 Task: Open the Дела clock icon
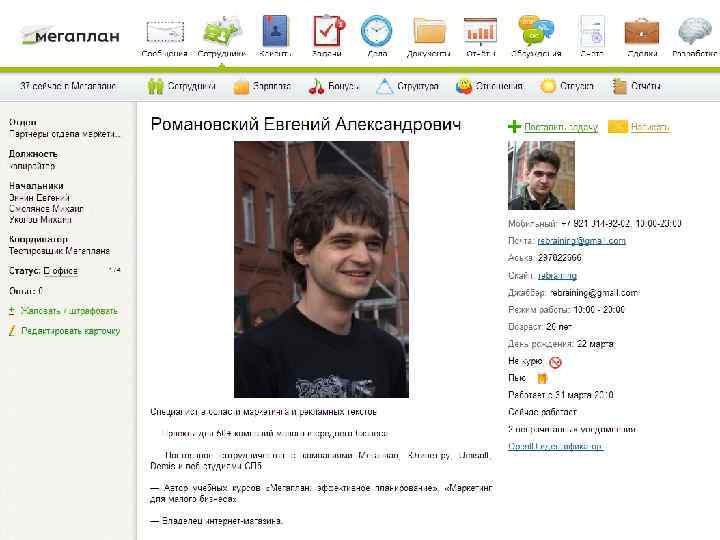click(377, 31)
